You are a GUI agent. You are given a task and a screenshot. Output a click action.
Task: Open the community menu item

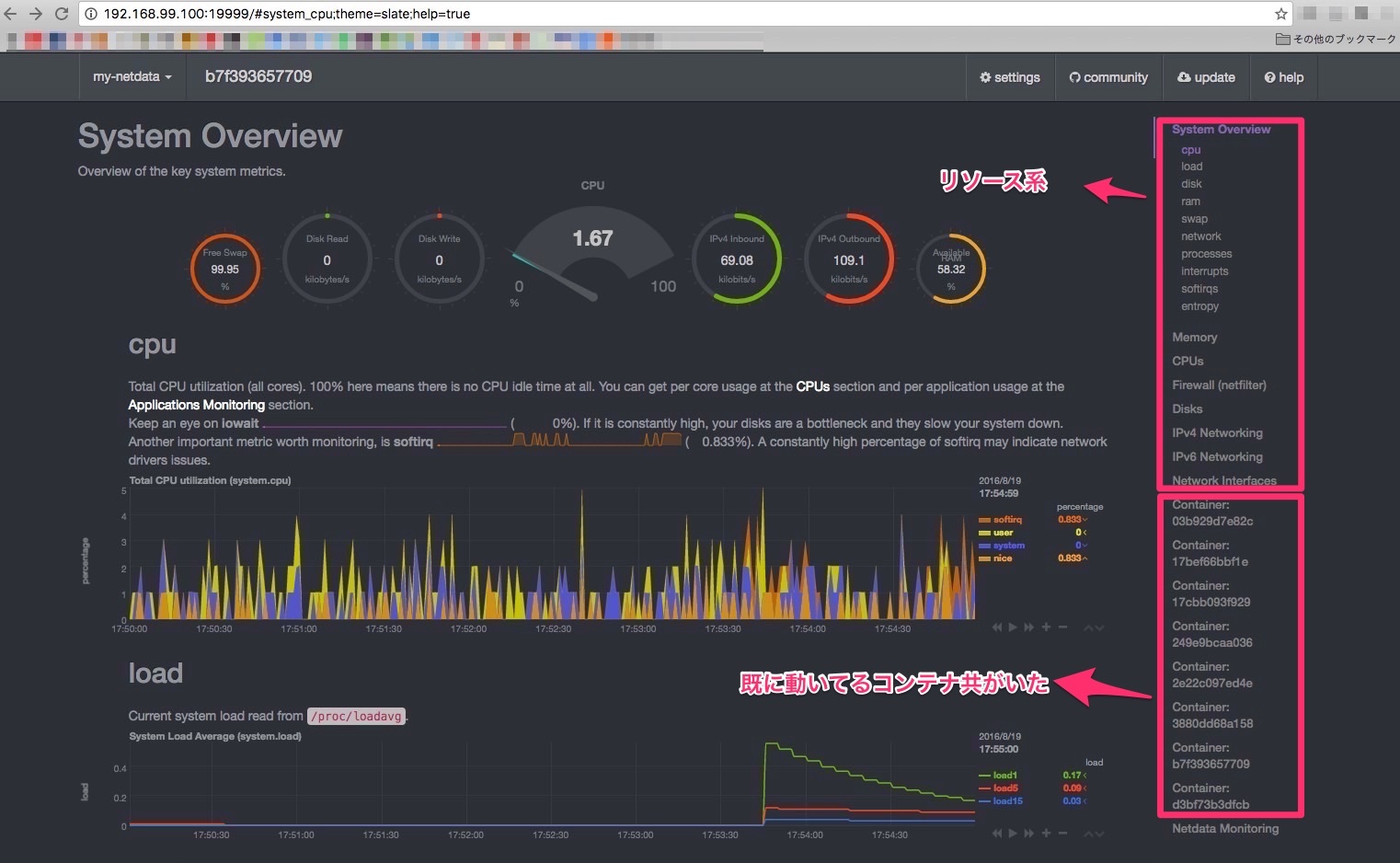[1108, 77]
